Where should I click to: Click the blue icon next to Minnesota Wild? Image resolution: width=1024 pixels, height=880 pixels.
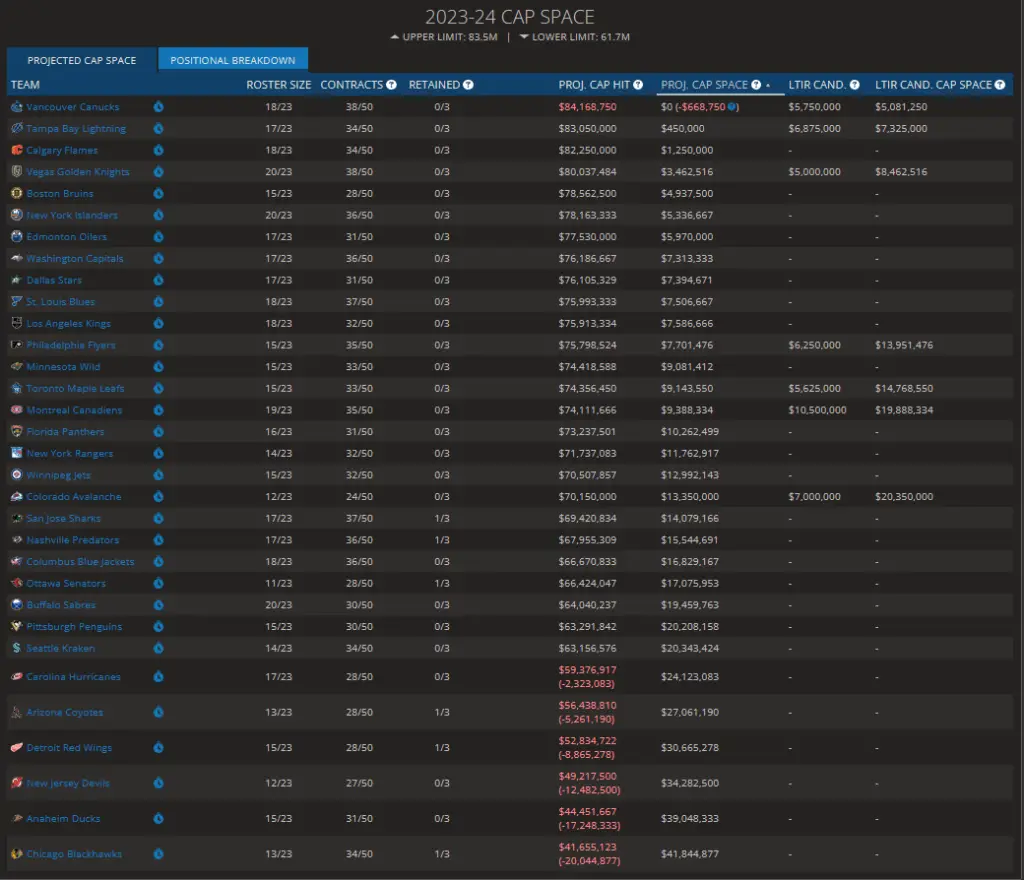tap(158, 366)
